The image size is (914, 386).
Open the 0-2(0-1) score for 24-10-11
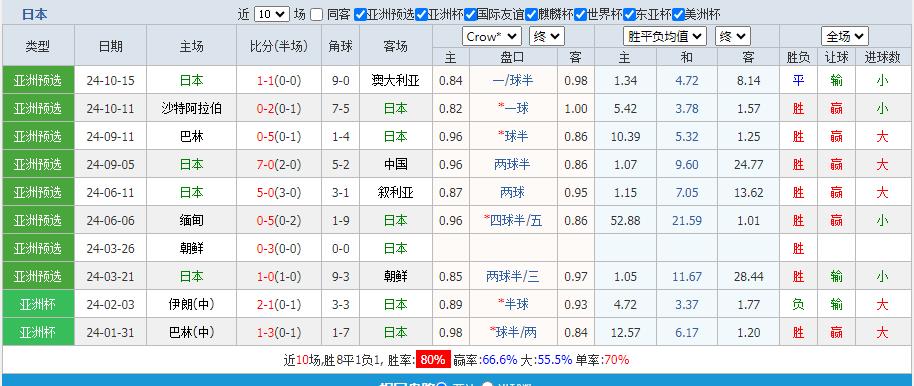click(279, 108)
